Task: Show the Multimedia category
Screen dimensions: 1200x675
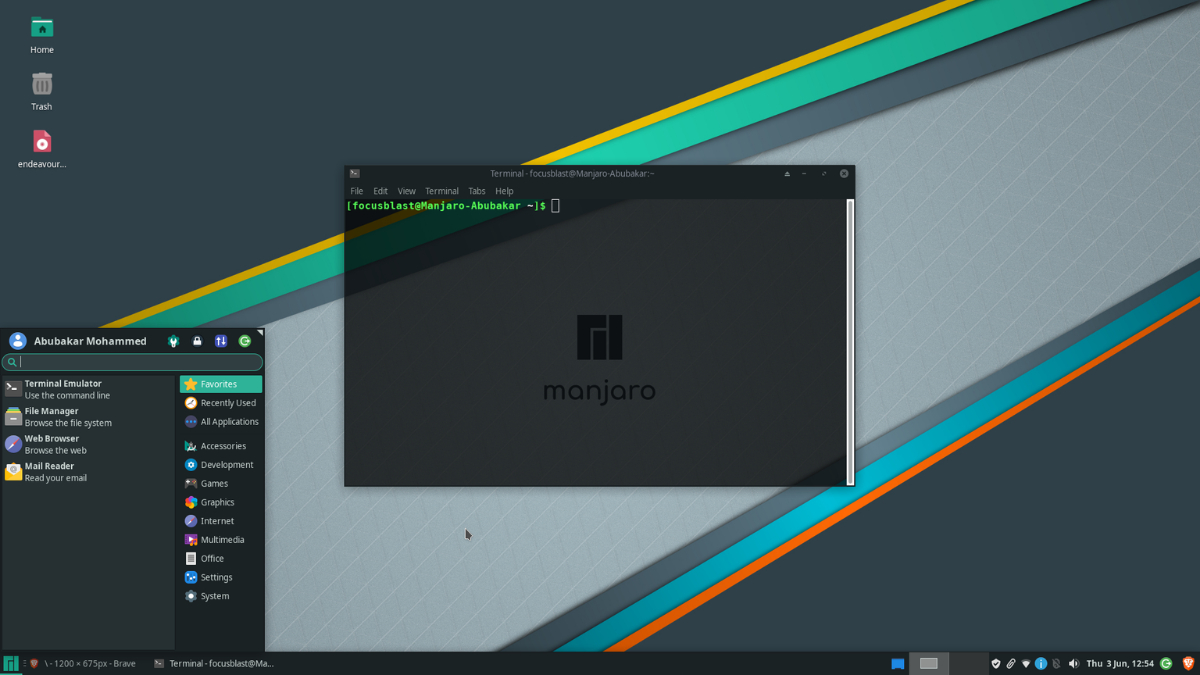Action: click(x=221, y=540)
